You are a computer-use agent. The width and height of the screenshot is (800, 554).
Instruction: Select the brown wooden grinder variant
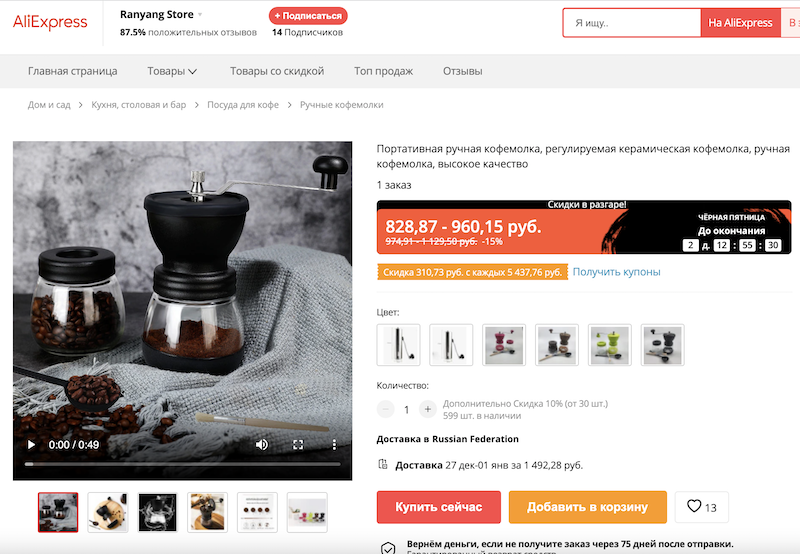(x=557, y=345)
